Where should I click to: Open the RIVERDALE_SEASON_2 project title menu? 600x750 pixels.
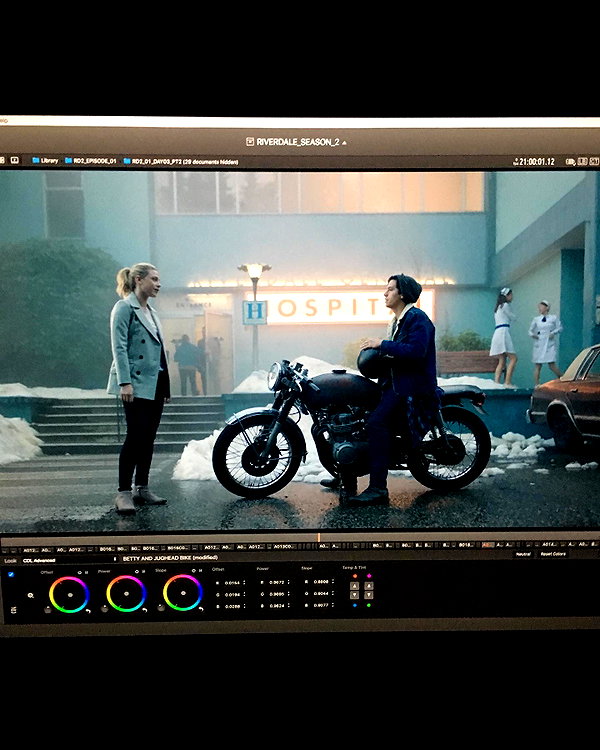click(x=297, y=142)
